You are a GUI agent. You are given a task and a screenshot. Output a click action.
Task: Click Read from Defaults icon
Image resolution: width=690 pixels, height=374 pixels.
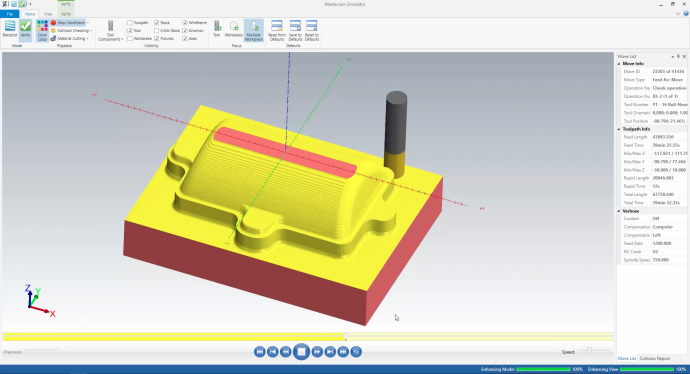pos(277,31)
